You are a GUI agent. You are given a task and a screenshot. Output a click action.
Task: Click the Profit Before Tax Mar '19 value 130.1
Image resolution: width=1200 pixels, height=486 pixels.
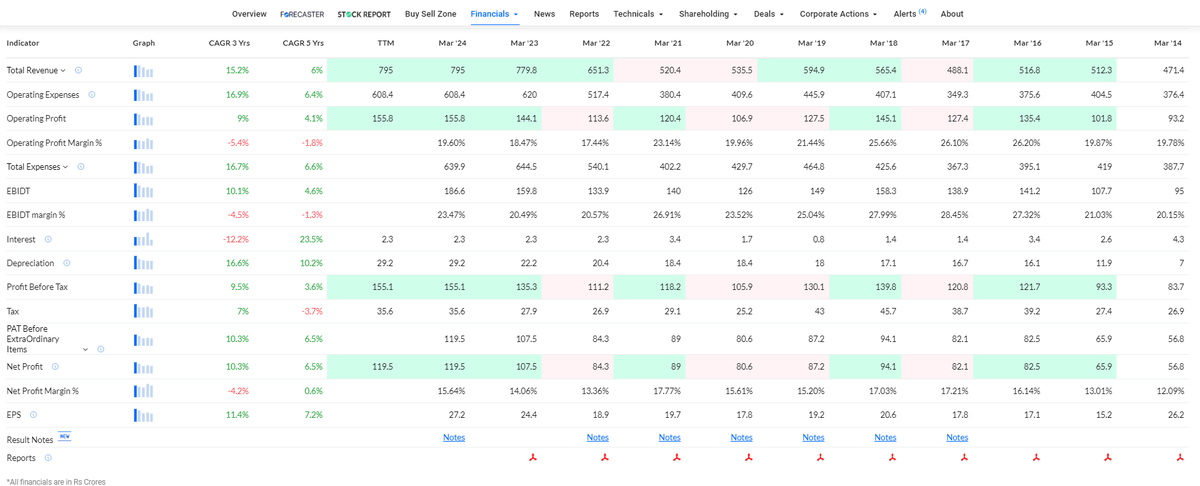[x=813, y=287]
